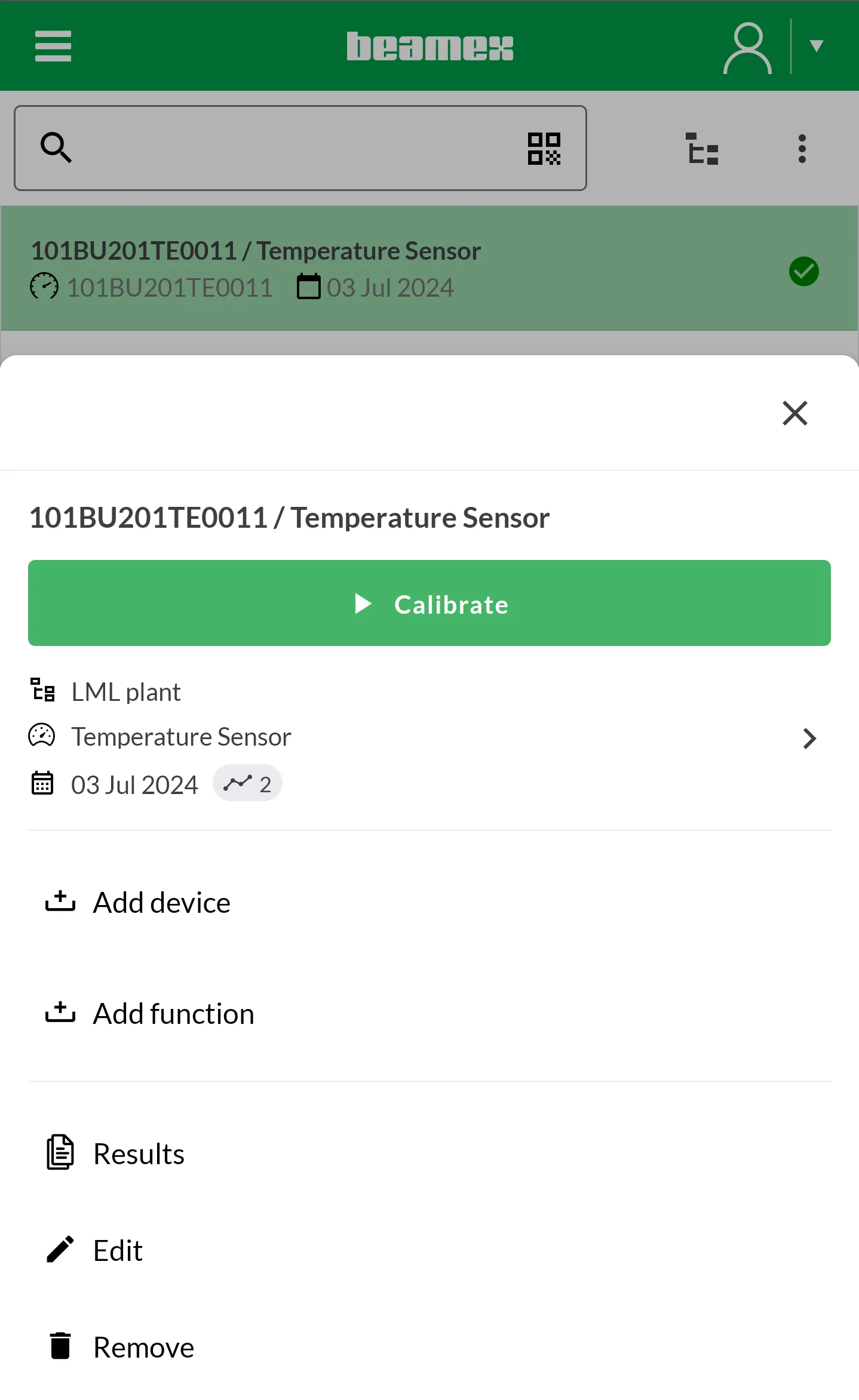
Task: Open the hamburger navigation menu
Action: [53, 47]
